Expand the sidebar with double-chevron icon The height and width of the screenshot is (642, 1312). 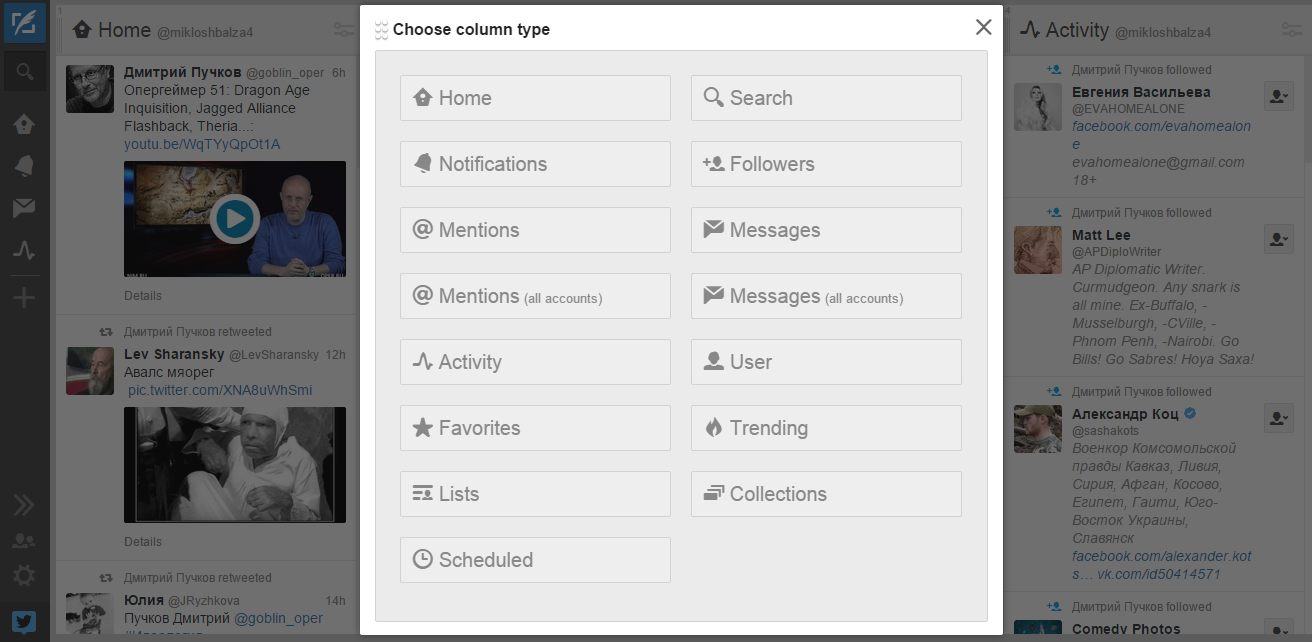(24, 505)
